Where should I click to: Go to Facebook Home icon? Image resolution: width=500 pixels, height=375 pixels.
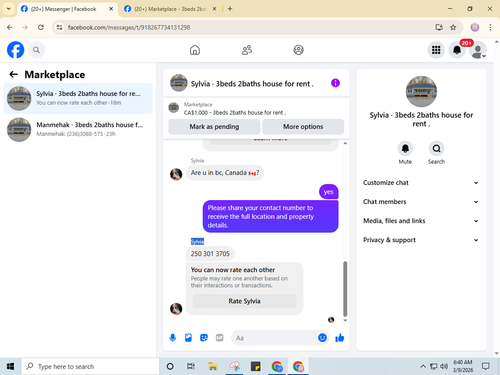click(x=195, y=50)
